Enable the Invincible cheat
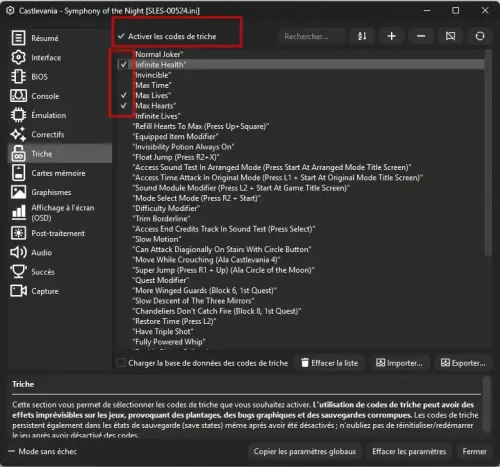This screenshot has width=500, height=467. point(123,75)
